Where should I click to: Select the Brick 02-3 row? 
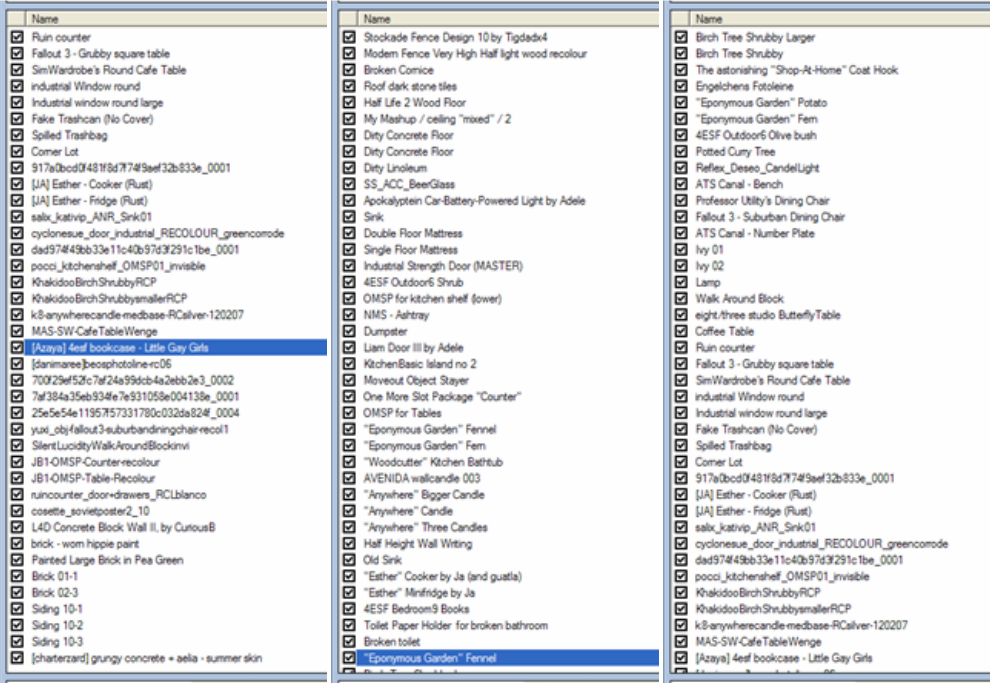pos(55,593)
